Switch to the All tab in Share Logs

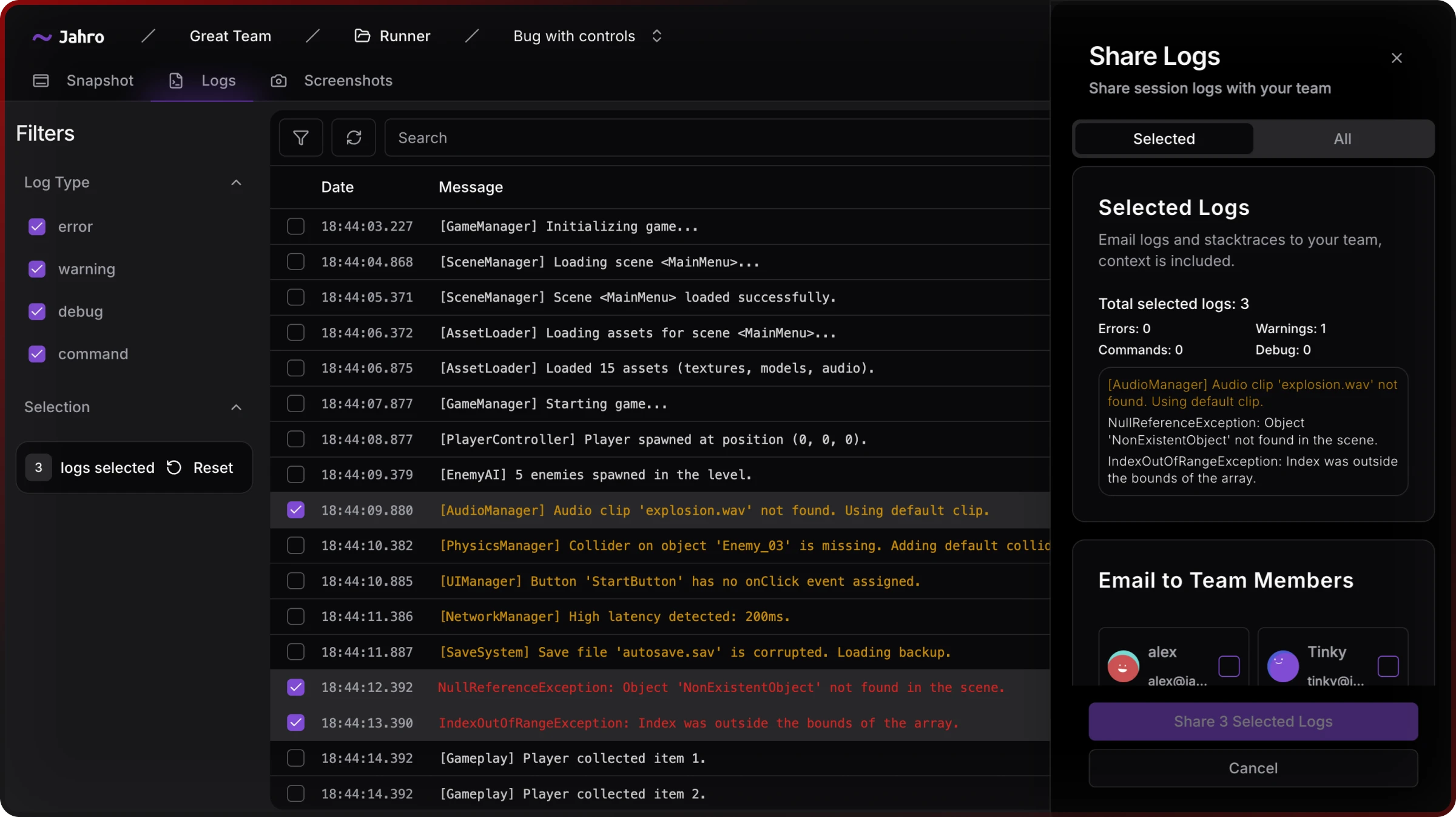(x=1342, y=138)
